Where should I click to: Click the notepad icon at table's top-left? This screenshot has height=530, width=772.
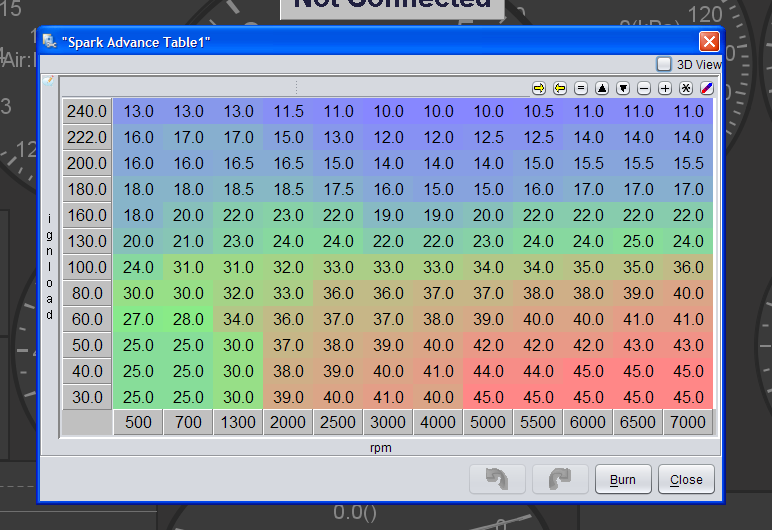pyautogui.click(x=47, y=79)
